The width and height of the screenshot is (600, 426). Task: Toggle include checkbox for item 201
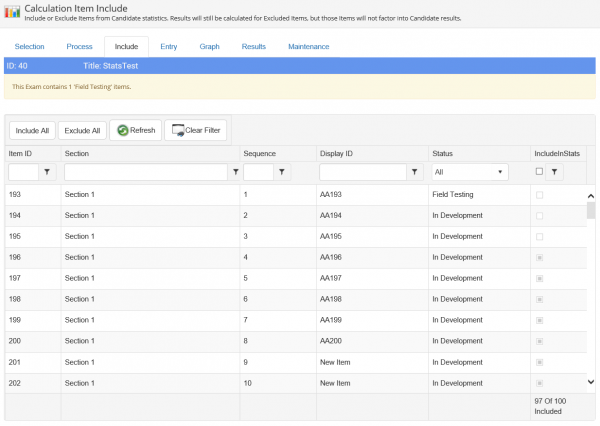click(x=540, y=362)
